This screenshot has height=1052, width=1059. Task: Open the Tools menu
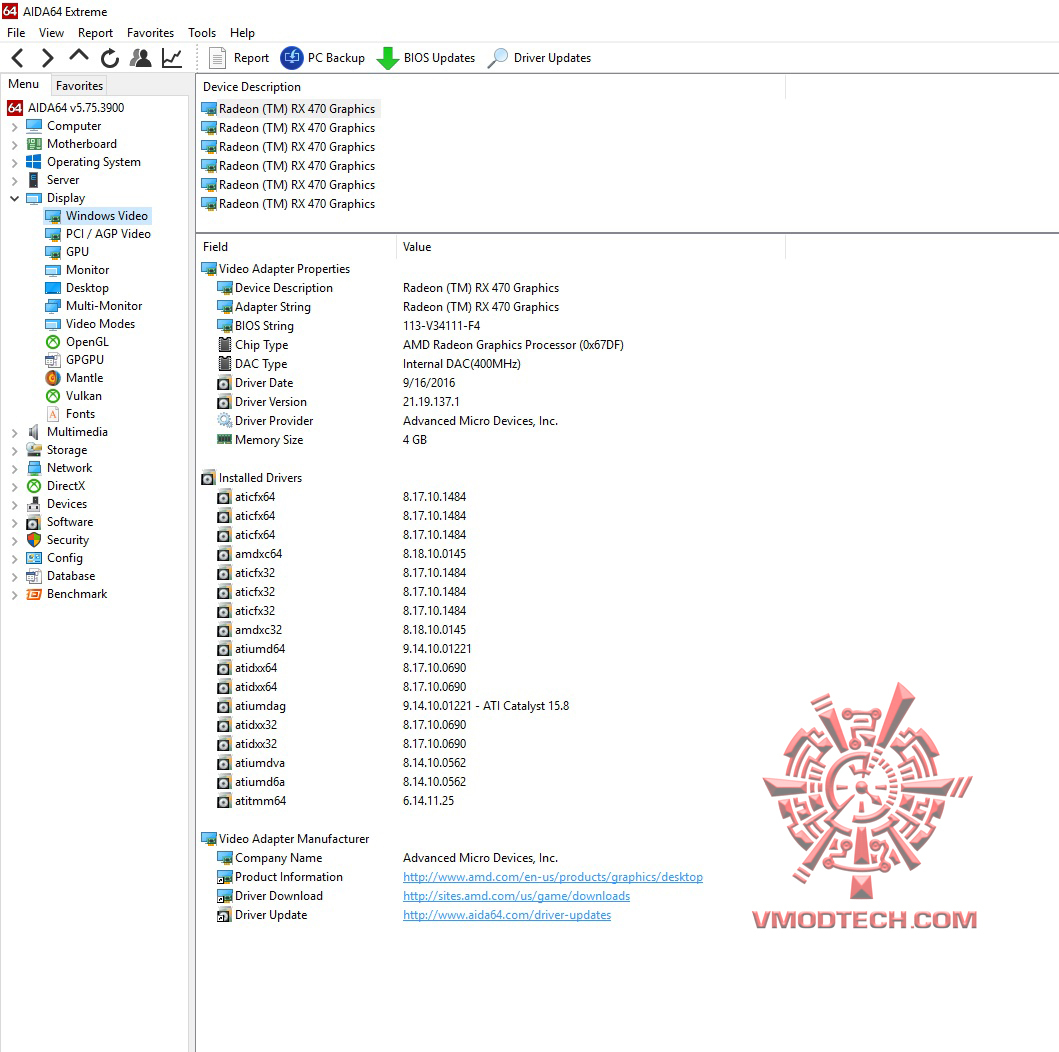[x=202, y=32]
